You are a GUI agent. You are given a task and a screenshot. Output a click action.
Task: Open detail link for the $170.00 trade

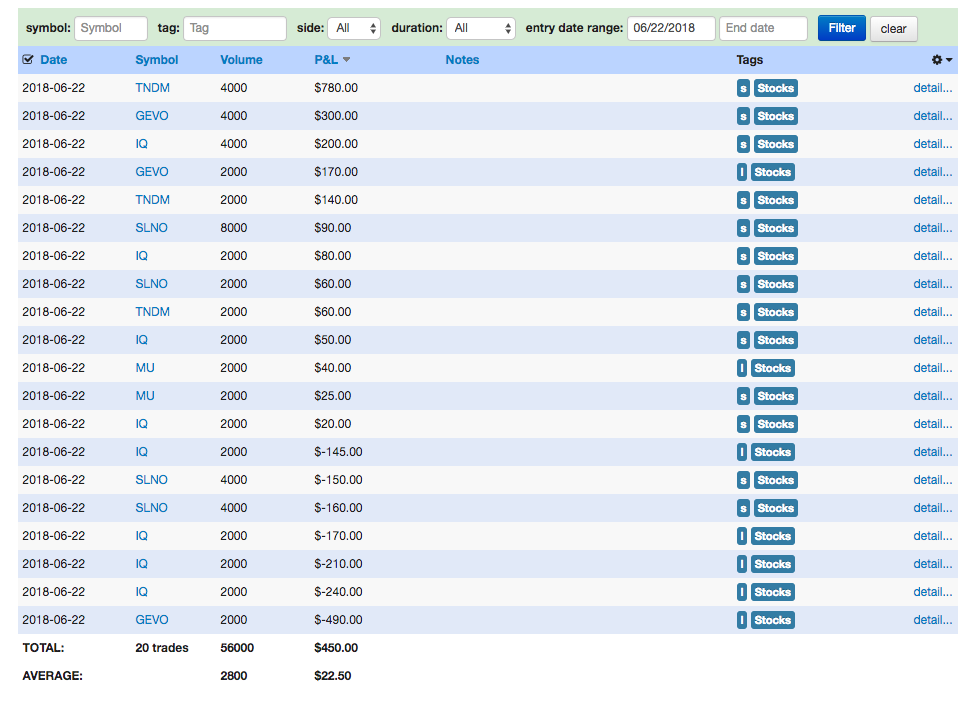(933, 172)
